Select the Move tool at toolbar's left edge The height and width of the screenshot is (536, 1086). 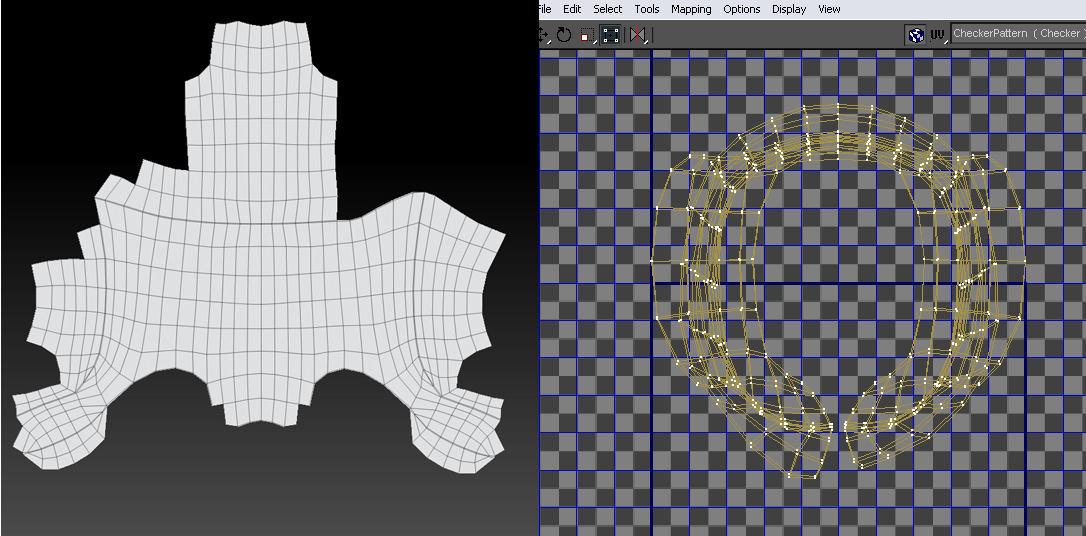tap(544, 35)
